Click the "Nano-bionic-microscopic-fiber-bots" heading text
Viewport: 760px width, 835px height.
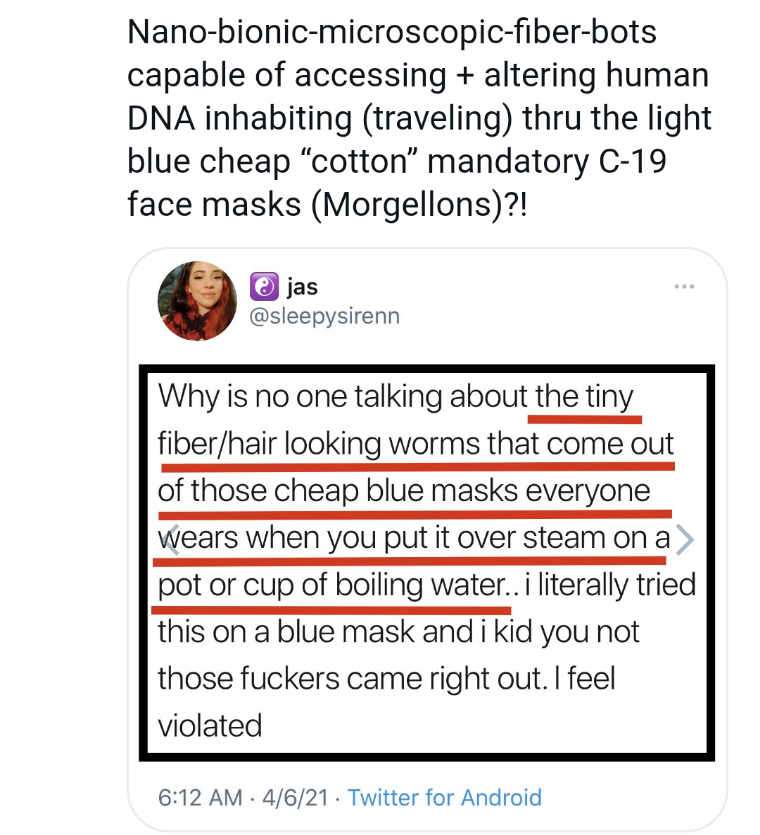click(392, 33)
